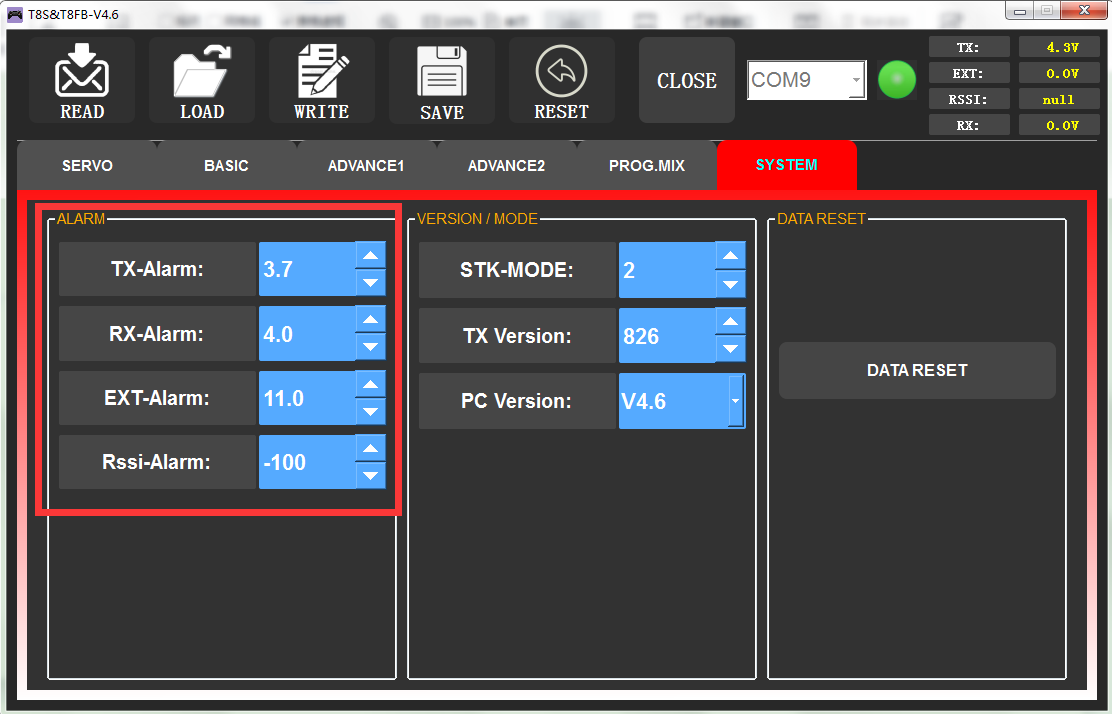Go to the ADVANCE1 tab

pyautogui.click(x=365, y=165)
